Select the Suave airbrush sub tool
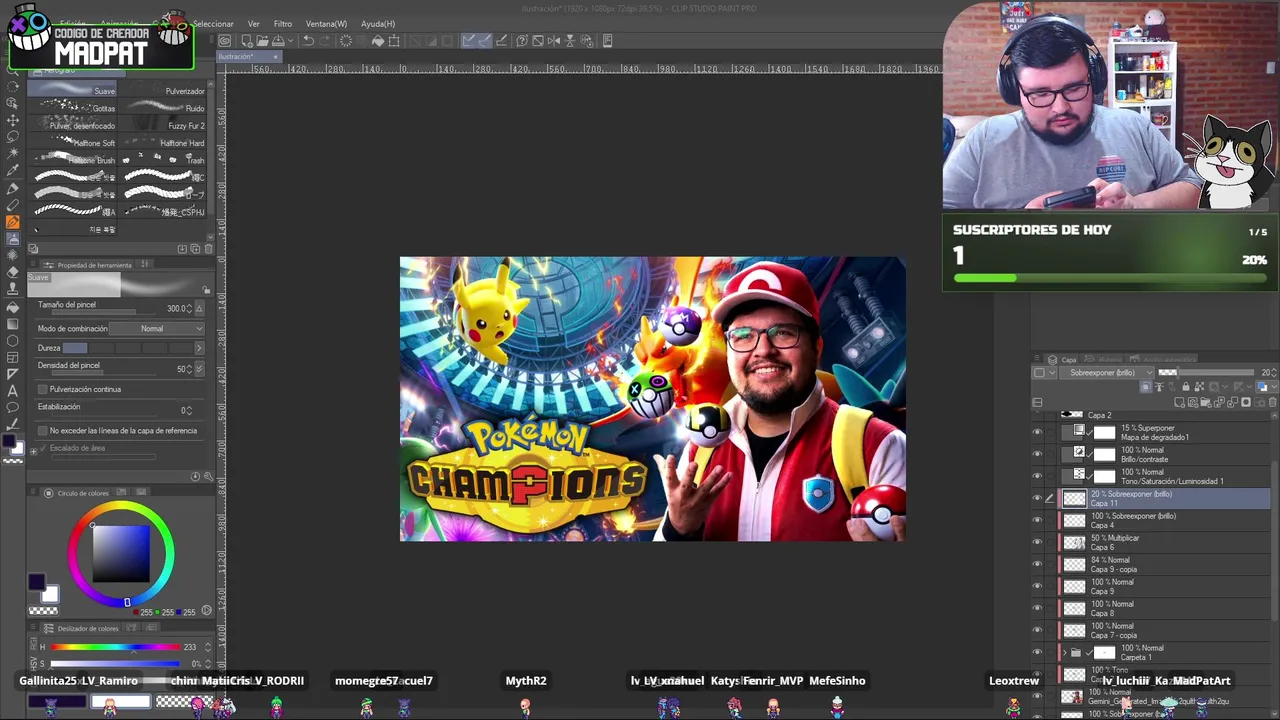The height and width of the screenshot is (720, 1280). pyautogui.click(x=73, y=90)
